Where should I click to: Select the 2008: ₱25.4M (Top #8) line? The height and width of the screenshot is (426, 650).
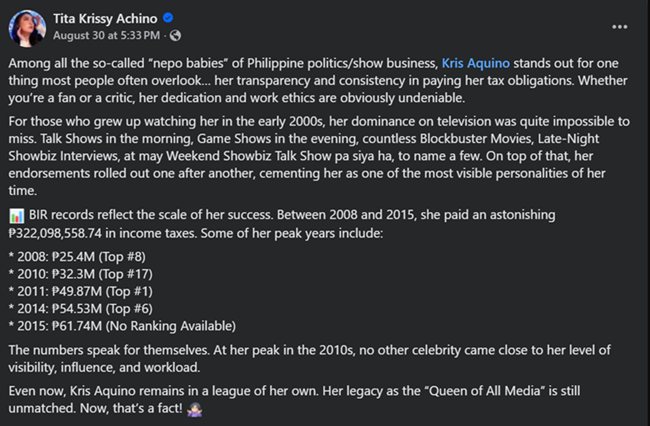(77, 257)
